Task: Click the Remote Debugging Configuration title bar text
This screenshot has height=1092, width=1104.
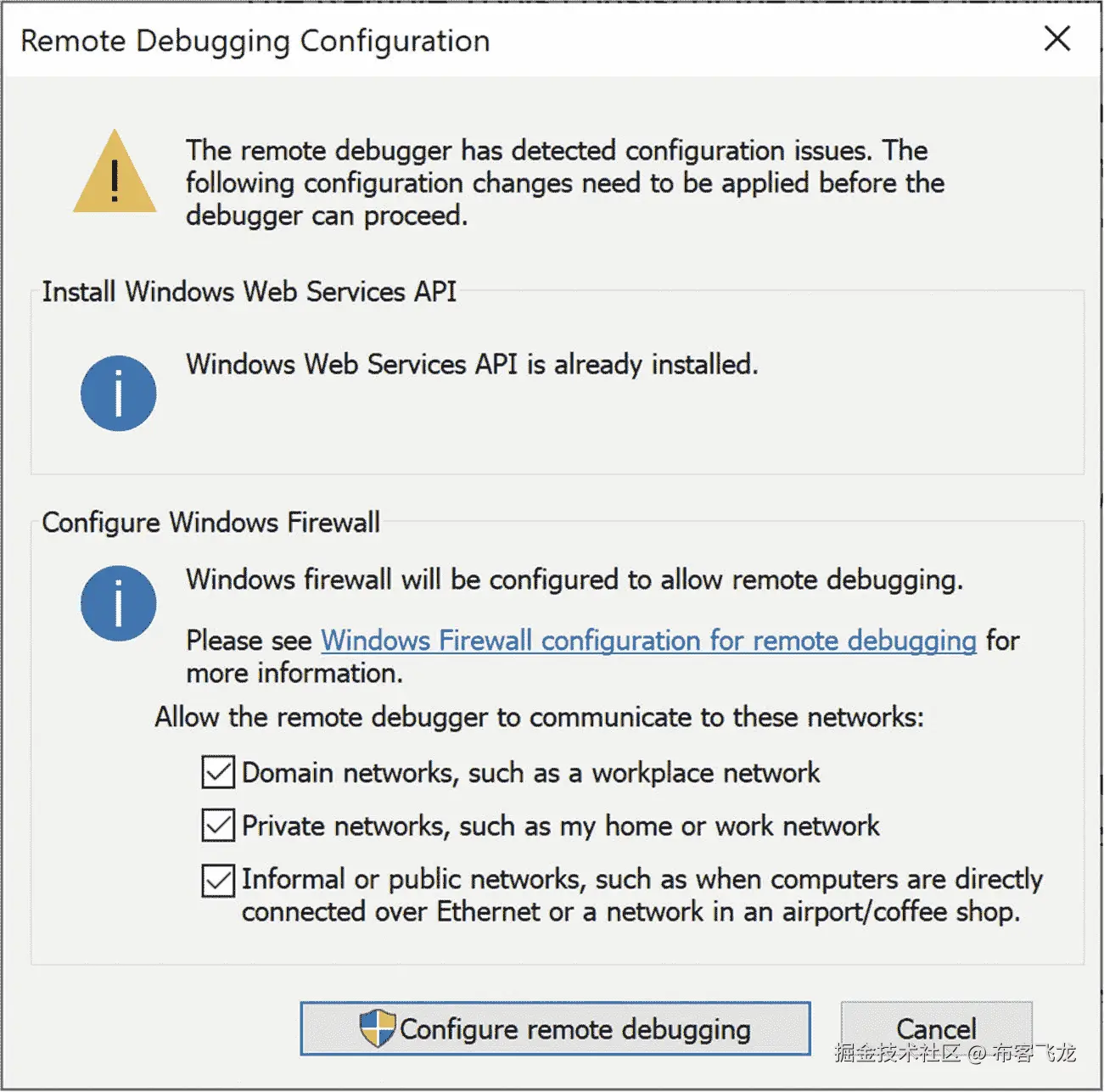Action: coord(255,41)
